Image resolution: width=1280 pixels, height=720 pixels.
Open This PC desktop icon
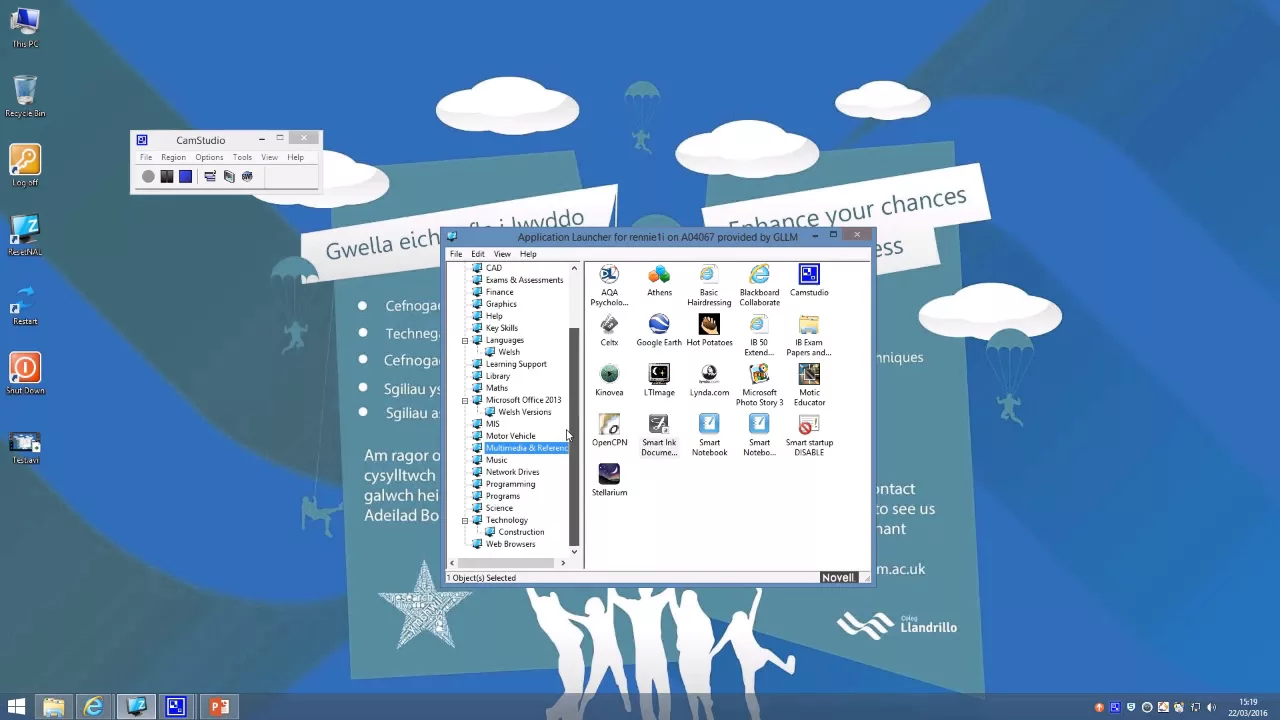[25, 28]
